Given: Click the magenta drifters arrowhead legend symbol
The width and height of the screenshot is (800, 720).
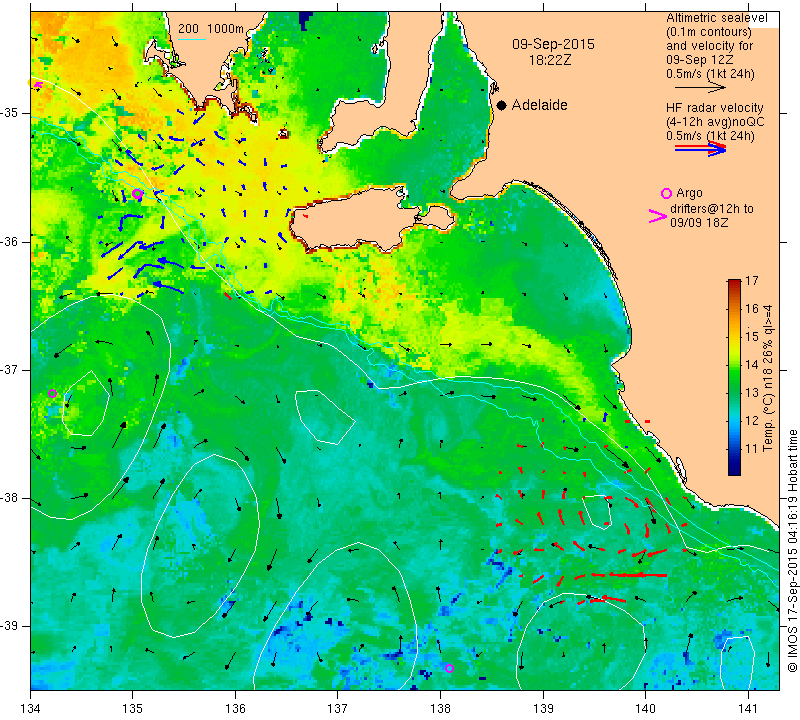Looking at the screenshot, I should click(x=657, y=216).
